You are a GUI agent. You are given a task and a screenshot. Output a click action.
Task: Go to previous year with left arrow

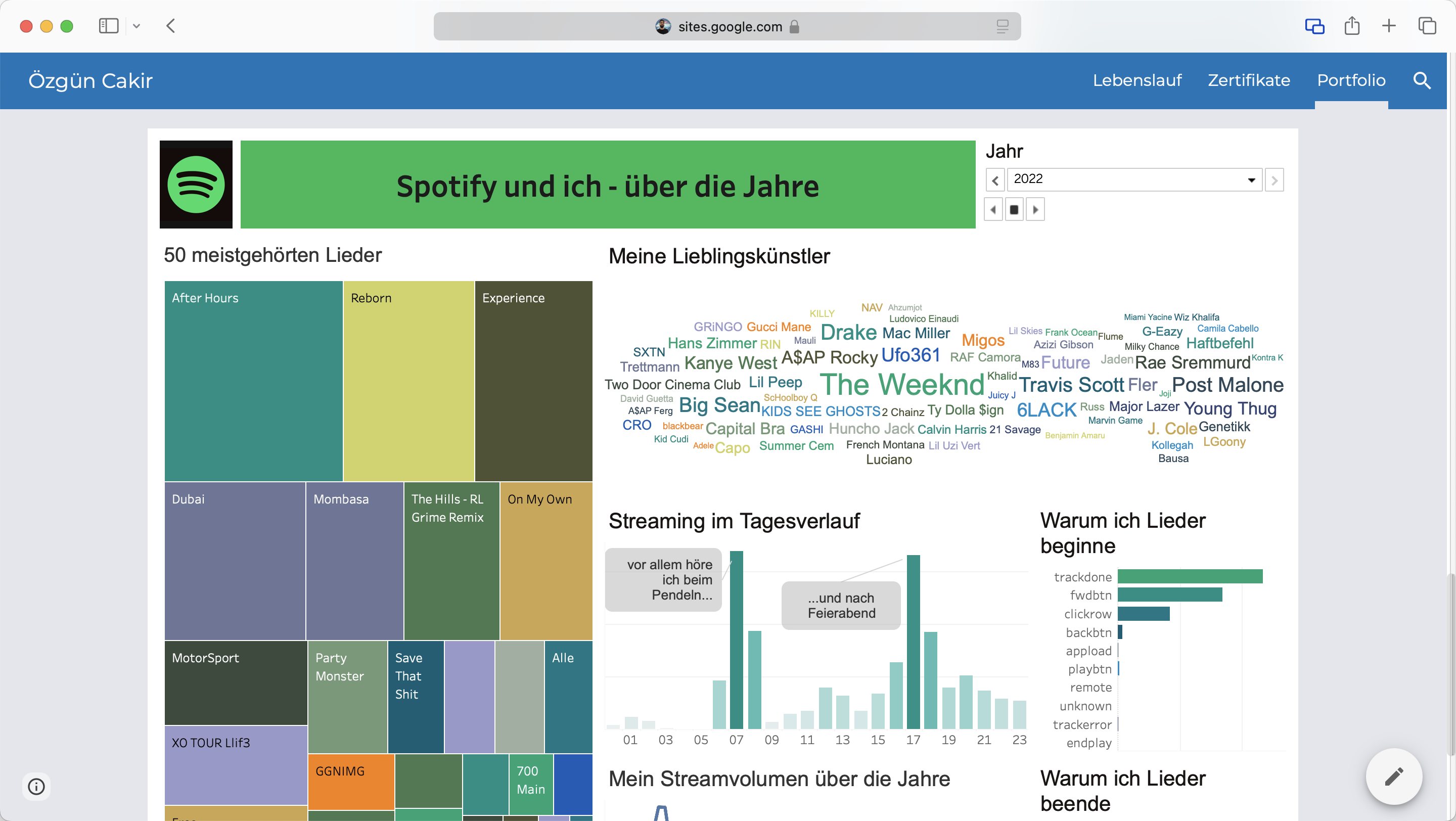[995, 180]
